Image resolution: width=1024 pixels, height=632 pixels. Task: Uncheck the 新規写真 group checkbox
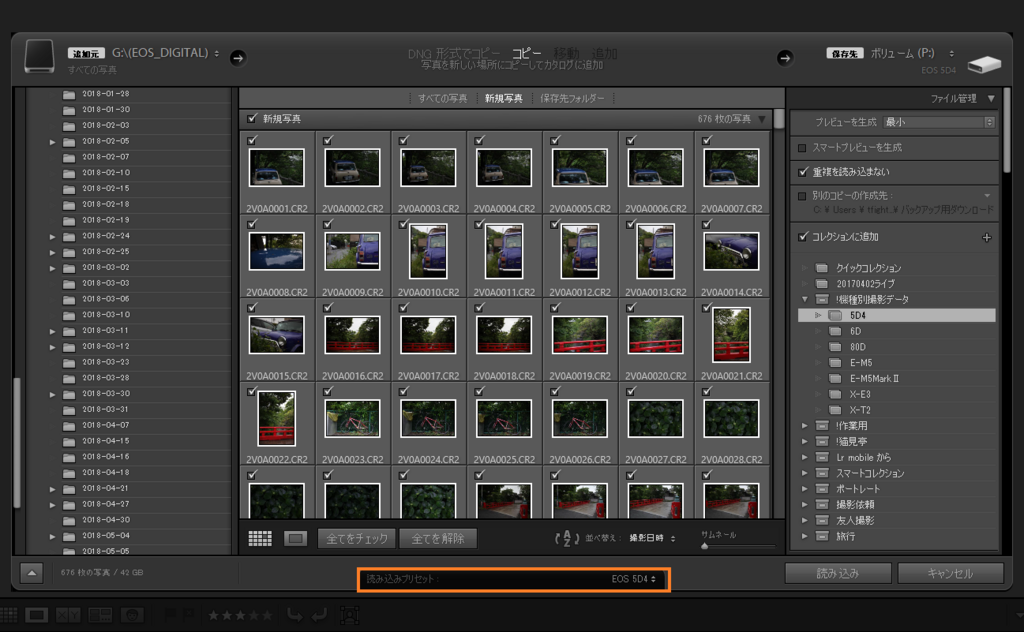252,118
